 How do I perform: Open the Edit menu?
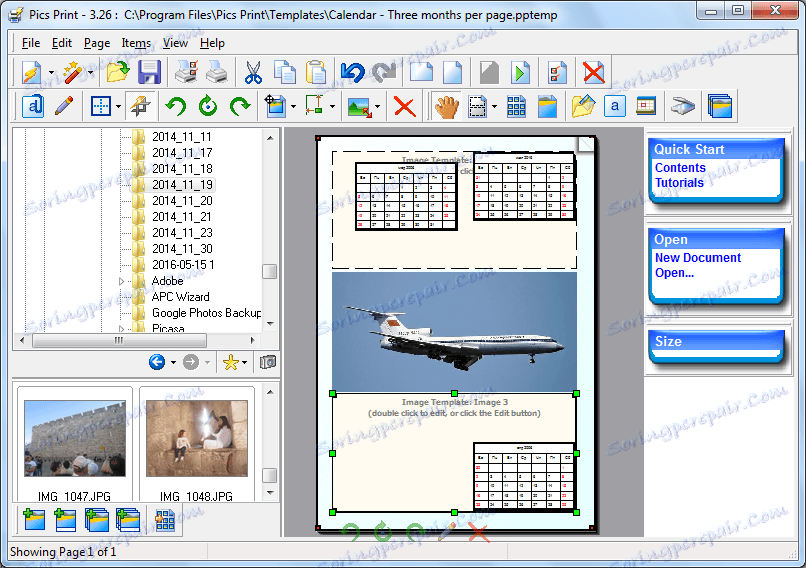tap(62, 43)
